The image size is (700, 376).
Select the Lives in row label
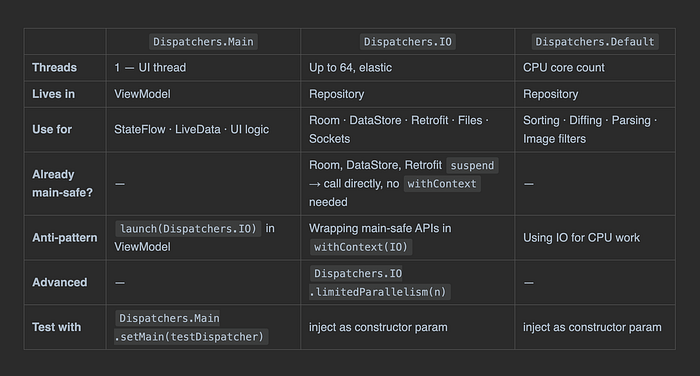coord(54,94)
